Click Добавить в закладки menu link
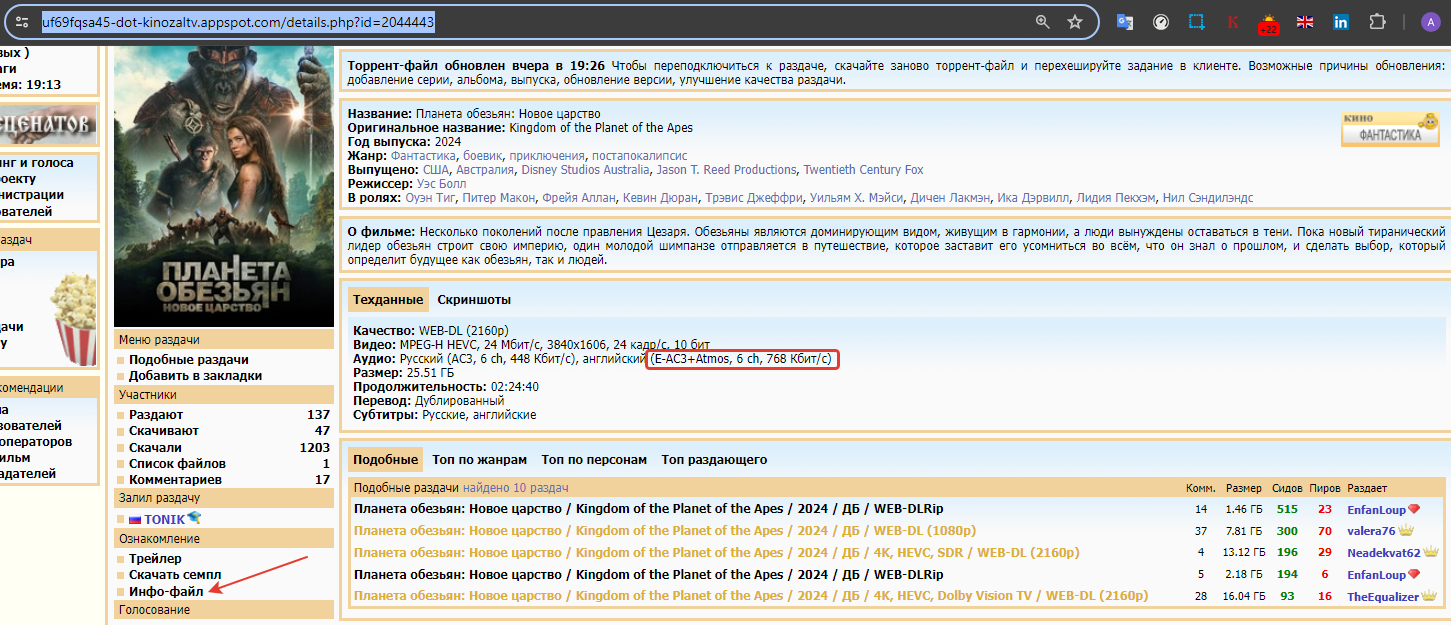The image size is (1451, 625). tap(195, 376)
